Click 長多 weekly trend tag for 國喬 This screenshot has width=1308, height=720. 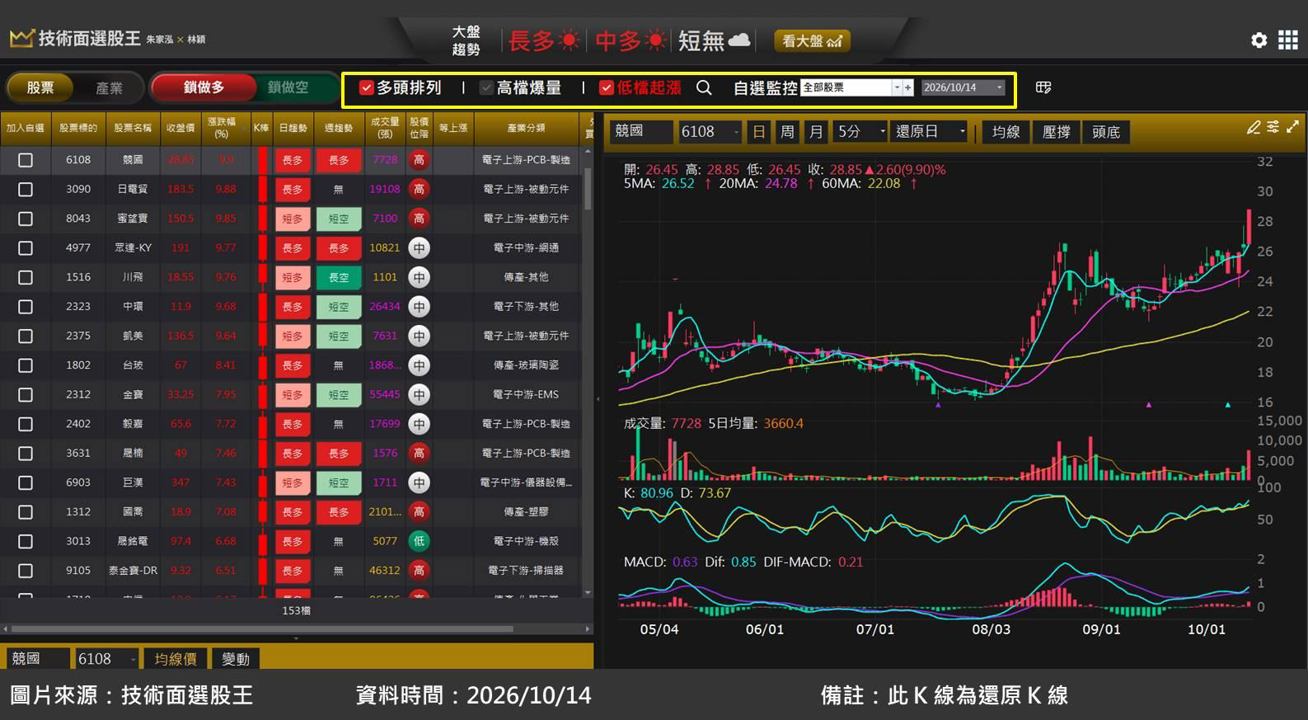tap(338, 512)
